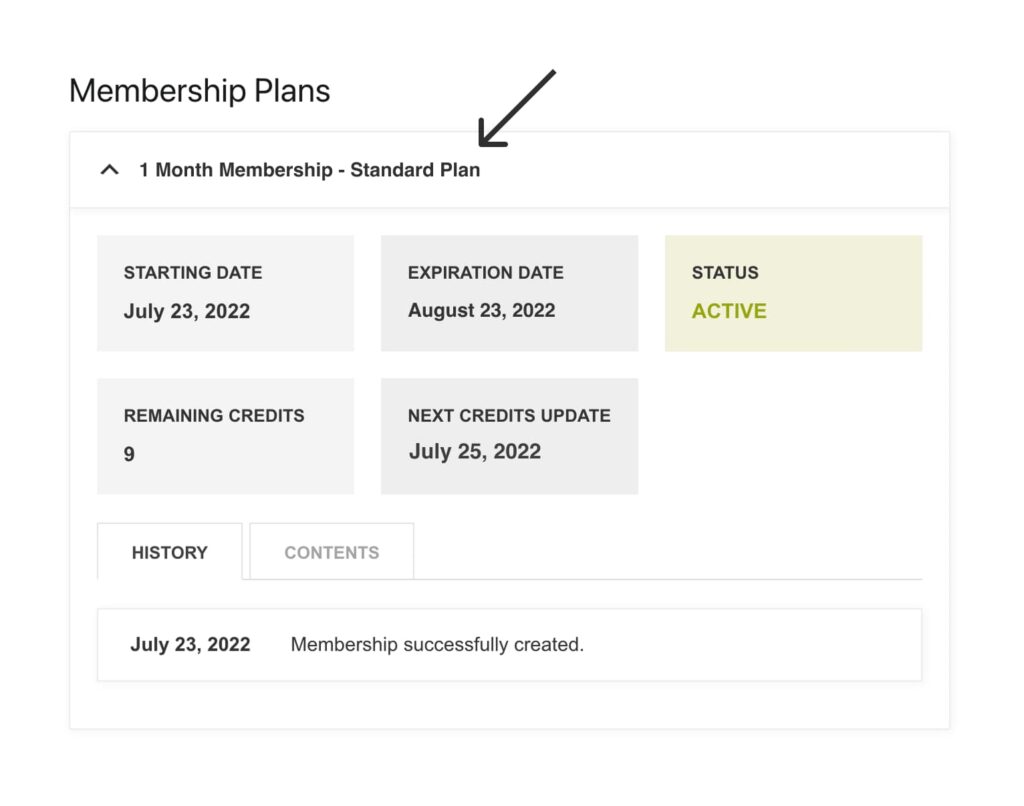Click the July 23, 2022 history date
Image resolution: width=1024 pixels, height=806 pixels.
189,644
